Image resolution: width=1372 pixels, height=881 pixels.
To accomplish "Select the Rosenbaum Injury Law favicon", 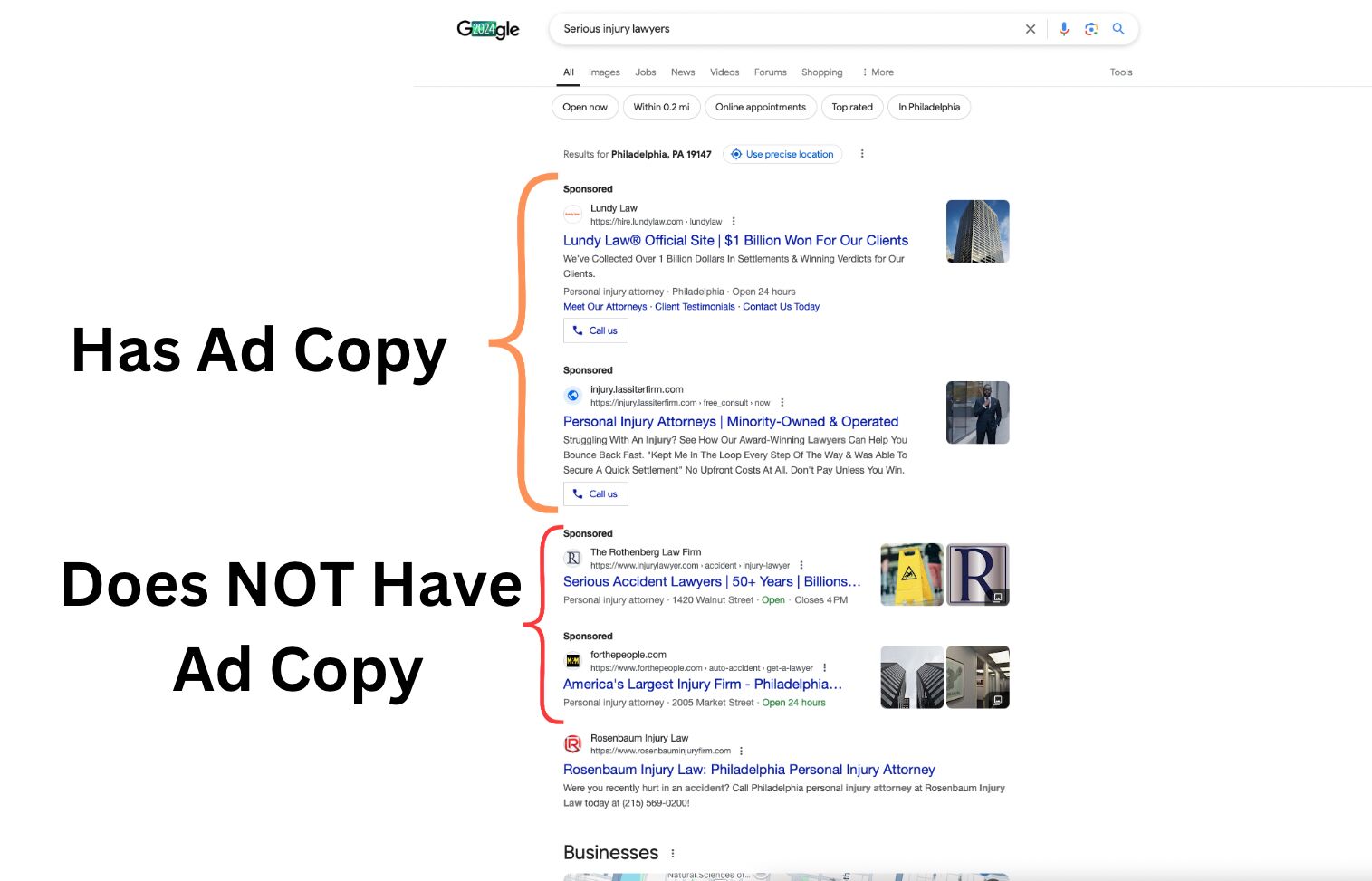I will 571,743.
